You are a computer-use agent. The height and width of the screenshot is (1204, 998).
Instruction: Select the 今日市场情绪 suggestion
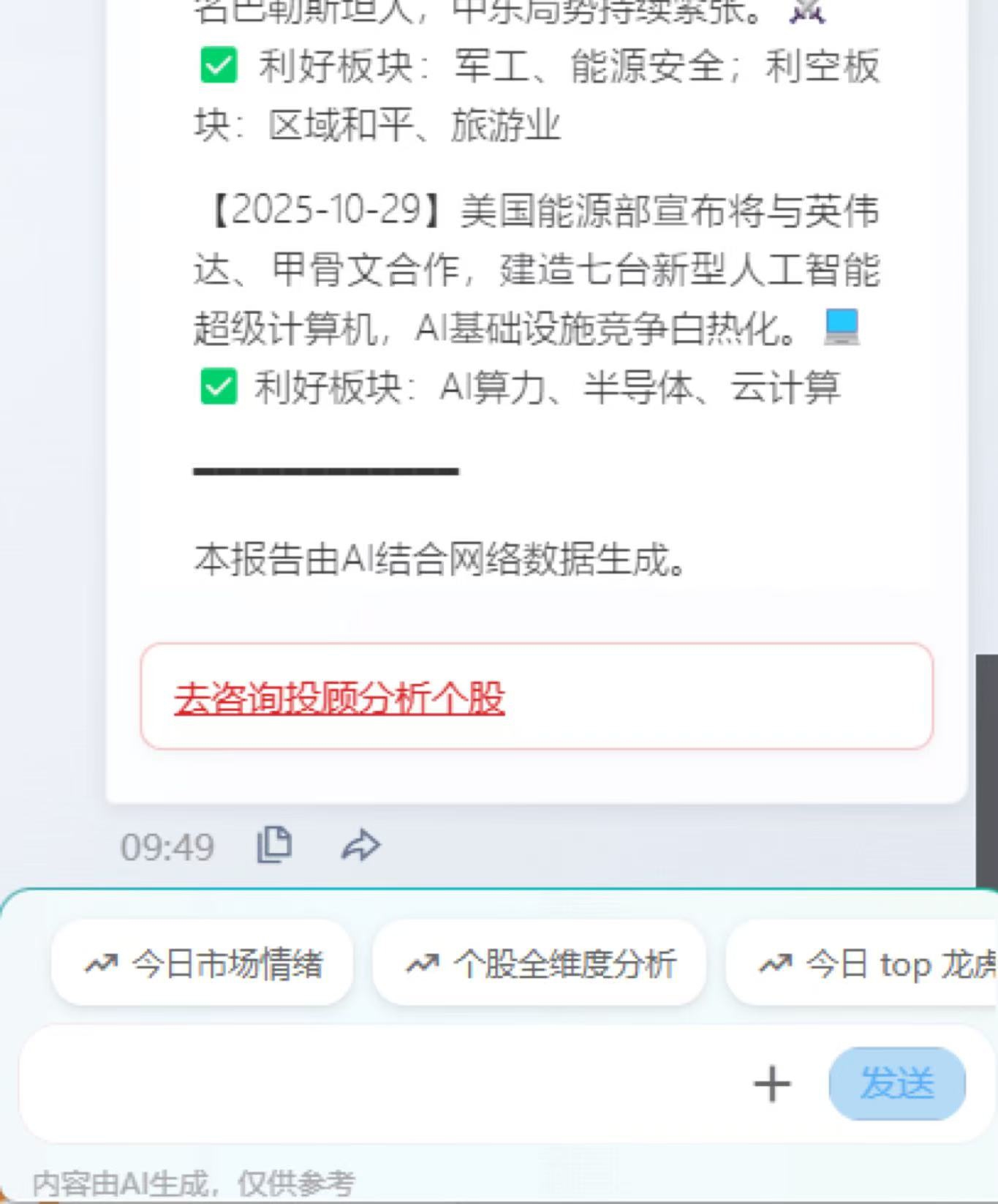tap(202, 963)
